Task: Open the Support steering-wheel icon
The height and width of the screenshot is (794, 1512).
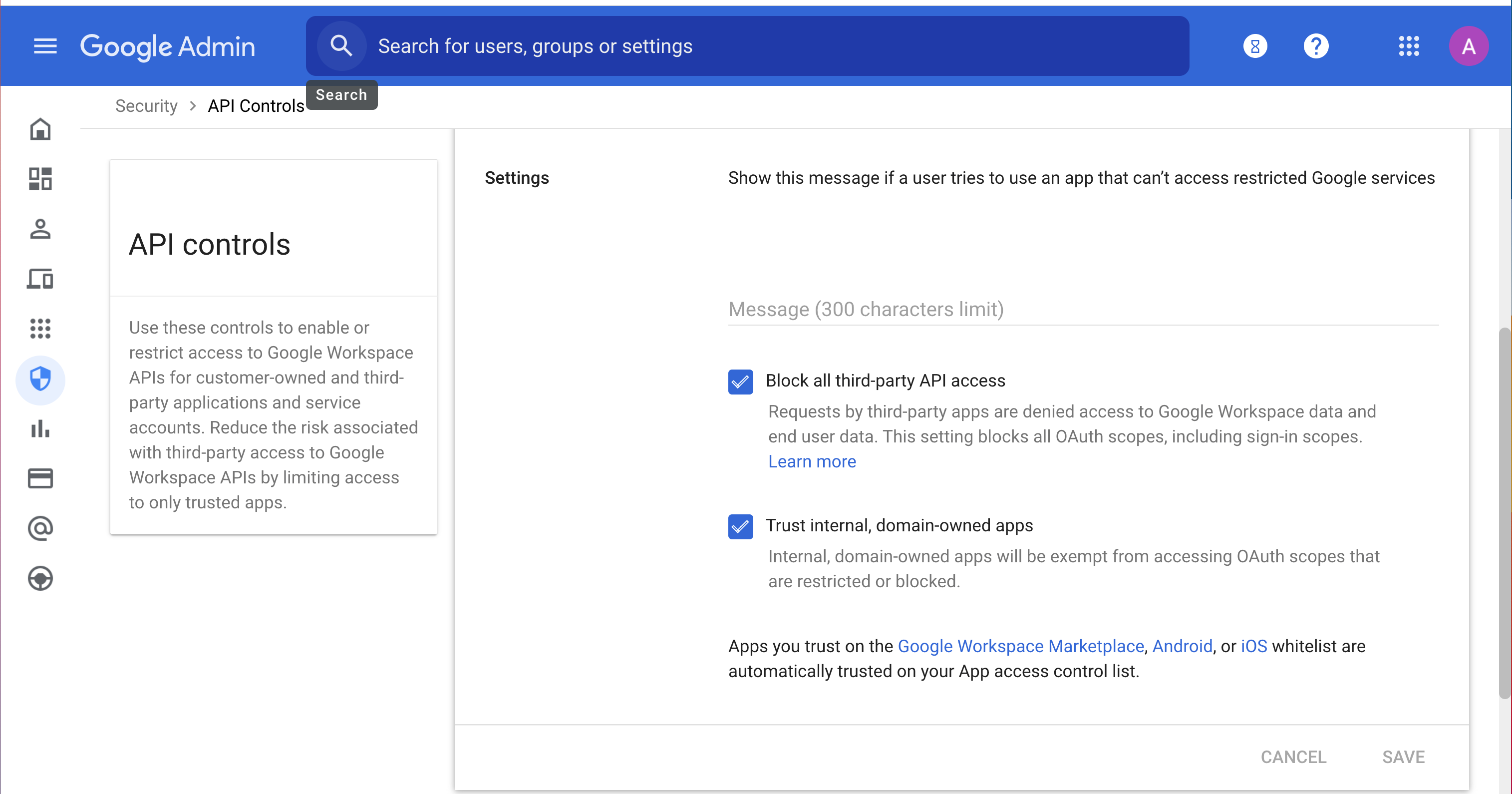Action: (40, 578)
